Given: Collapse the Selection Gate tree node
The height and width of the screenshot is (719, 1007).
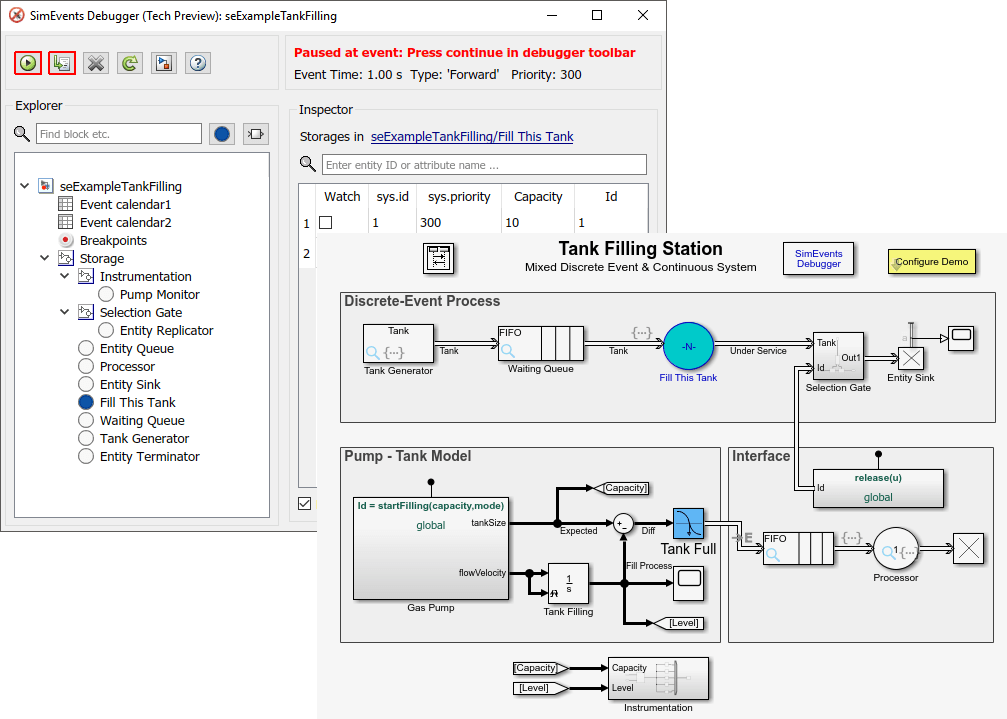Looking at the screenshot, I should [x=64, y=312].
